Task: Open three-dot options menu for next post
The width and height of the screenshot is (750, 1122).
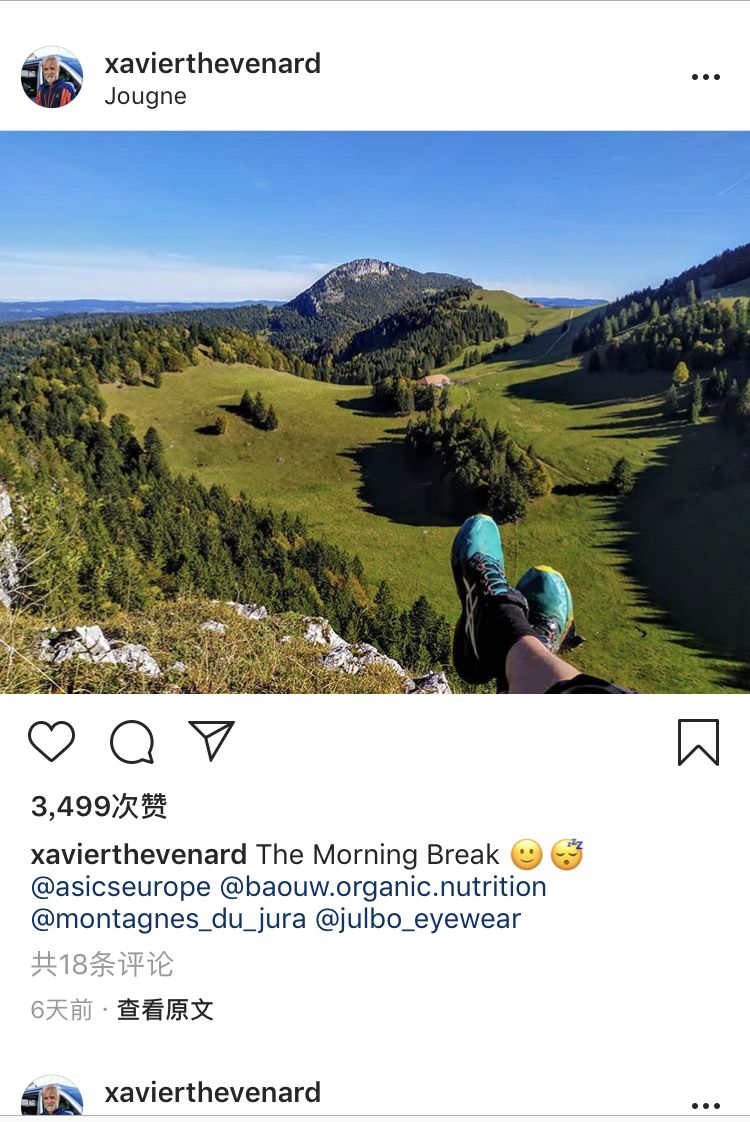Action: [x=706, y=1106]
